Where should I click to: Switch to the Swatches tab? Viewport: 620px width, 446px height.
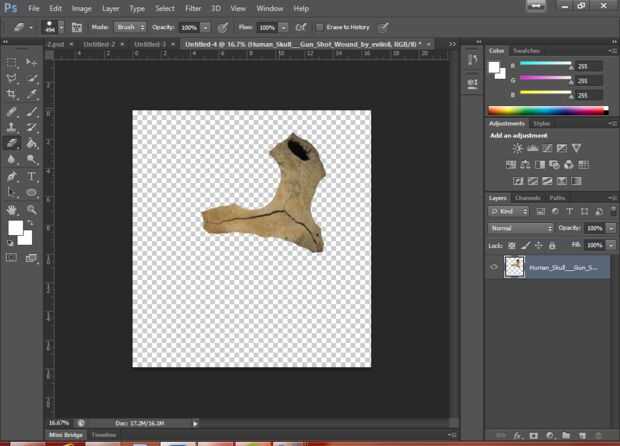pyautogui.click(x=526, y=51)
